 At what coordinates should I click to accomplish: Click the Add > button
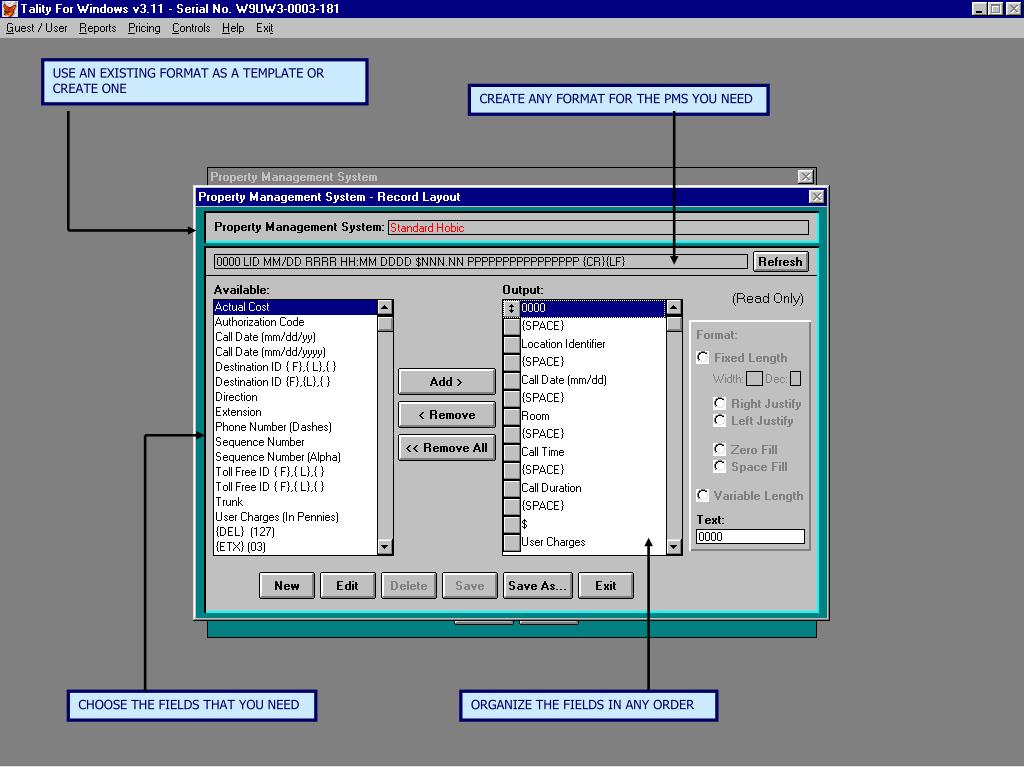tap(447, 381)
